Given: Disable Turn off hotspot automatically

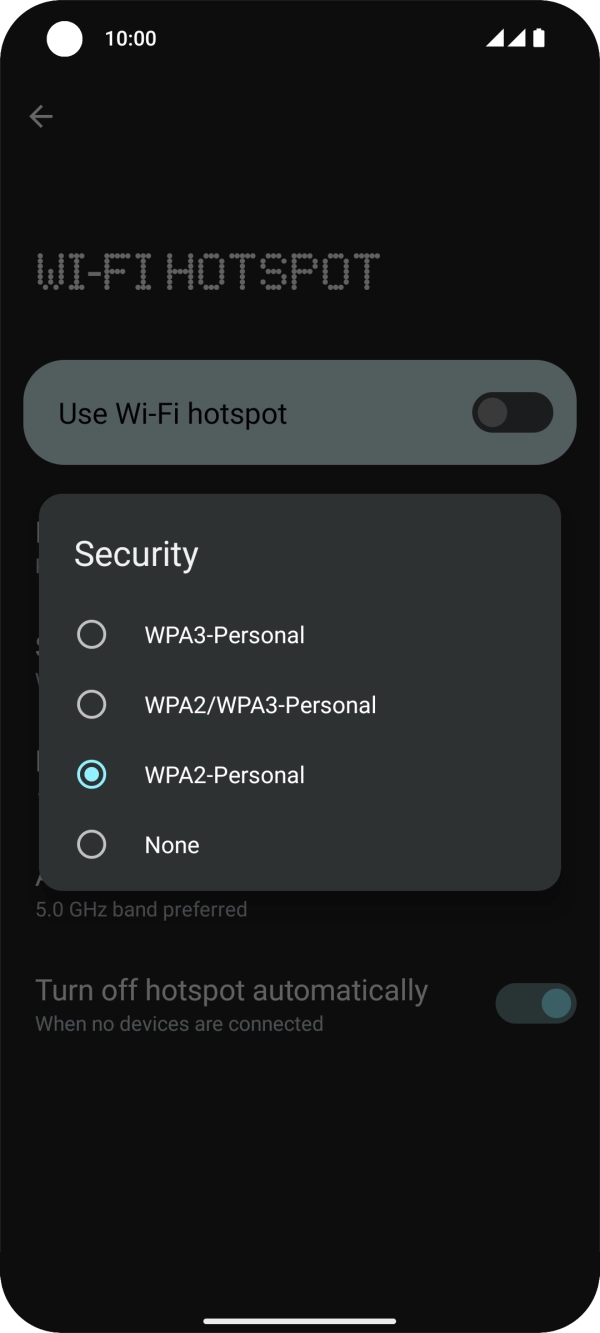Looking at the screenshot, I should coord(535,1003).
